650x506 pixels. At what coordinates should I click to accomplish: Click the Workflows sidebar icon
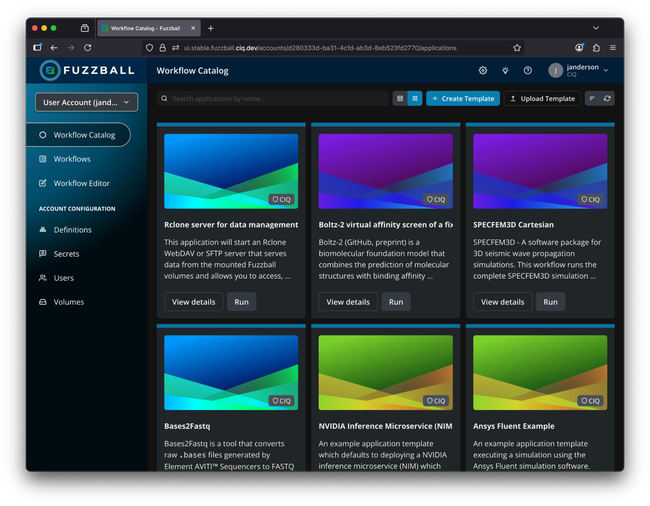[43, 159]
